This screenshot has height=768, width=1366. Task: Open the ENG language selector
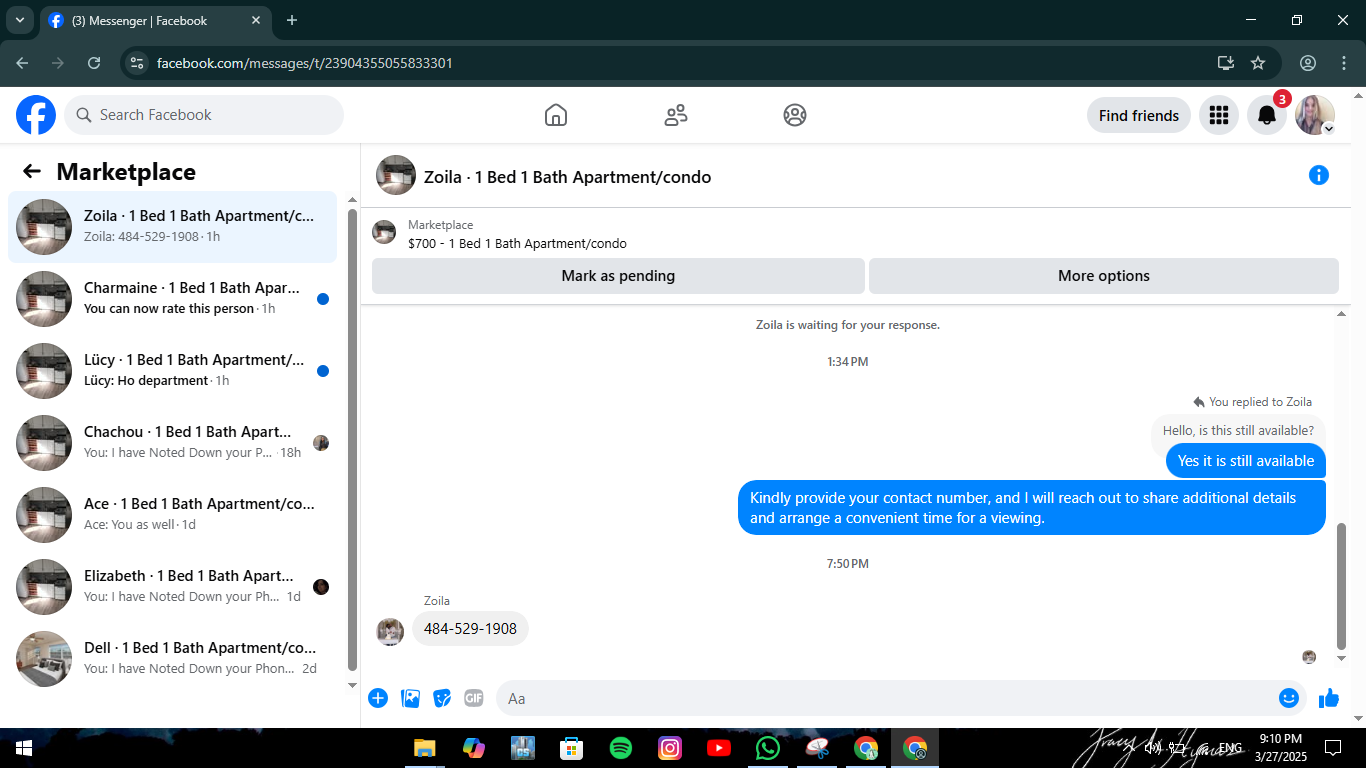[1230, 748]
